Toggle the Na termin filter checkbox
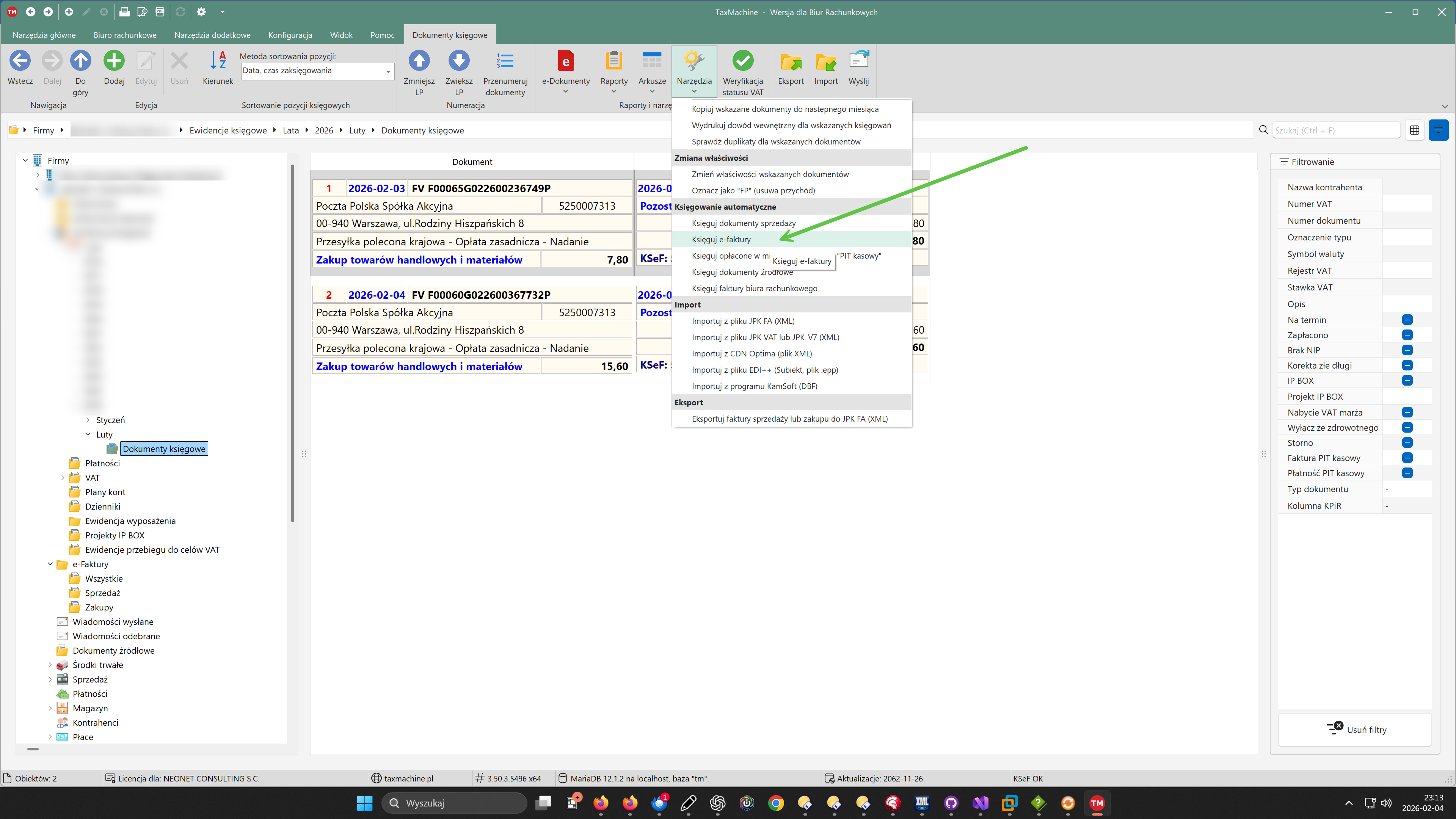 [1407, 320]
